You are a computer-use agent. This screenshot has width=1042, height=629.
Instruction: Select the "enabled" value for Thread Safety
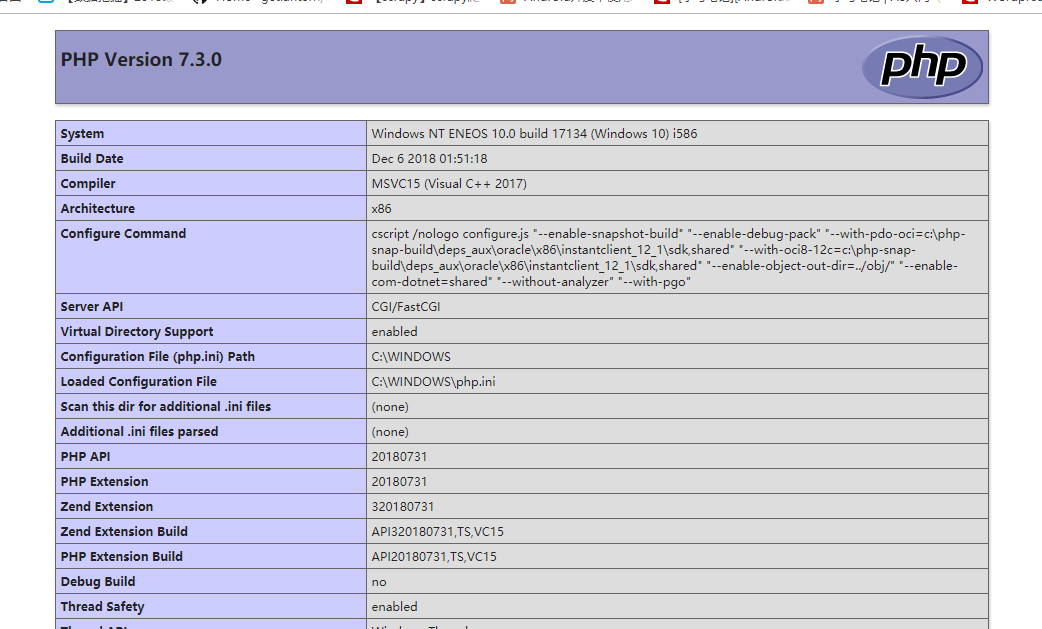point(395,606)
